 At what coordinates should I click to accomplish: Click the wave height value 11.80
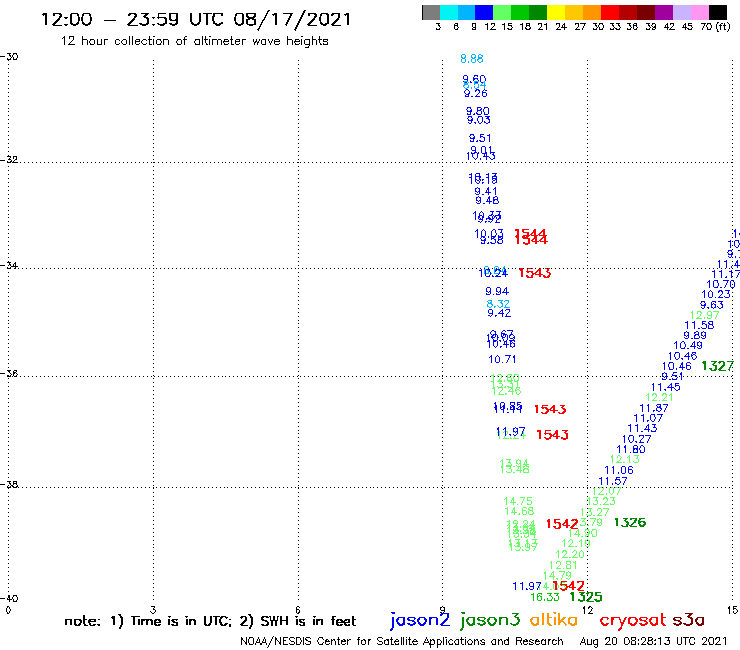coord(631,449)
